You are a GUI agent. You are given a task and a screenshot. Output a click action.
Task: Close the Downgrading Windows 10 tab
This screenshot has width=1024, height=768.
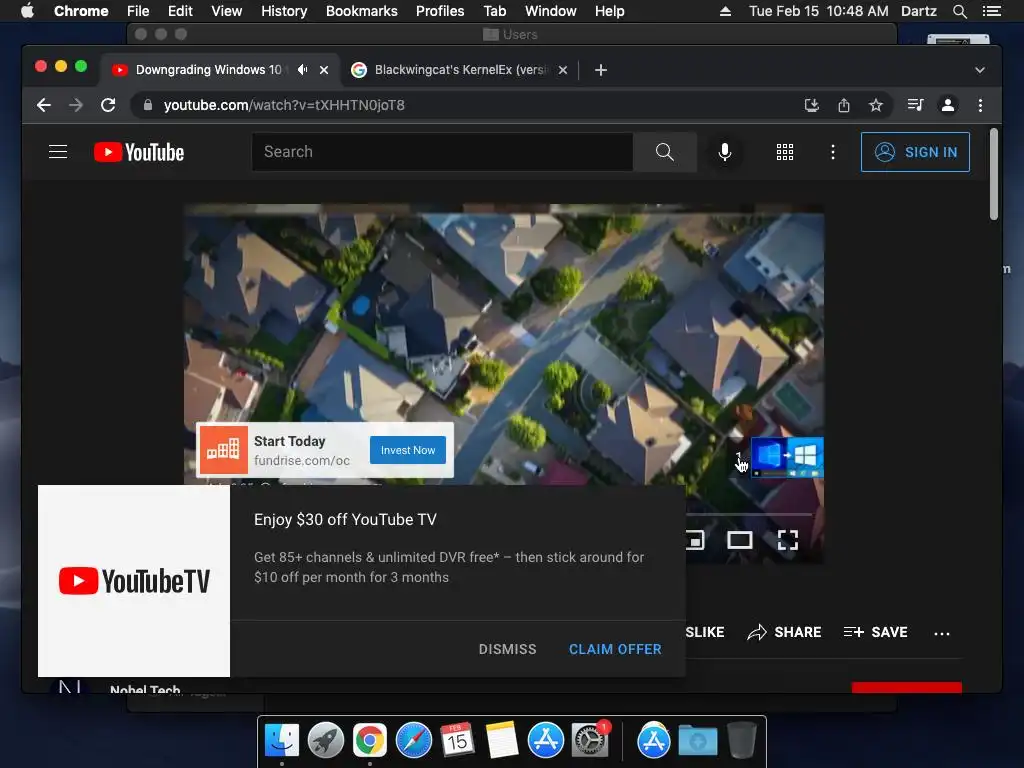point(324,70)
